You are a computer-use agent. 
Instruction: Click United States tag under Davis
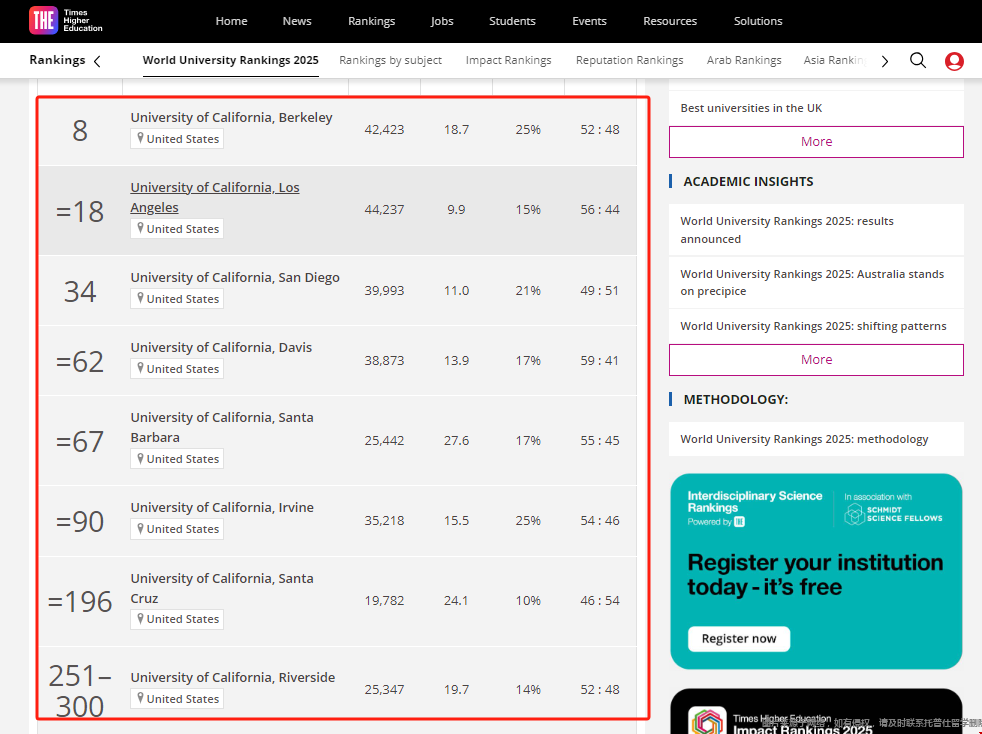tap(177, 369)
